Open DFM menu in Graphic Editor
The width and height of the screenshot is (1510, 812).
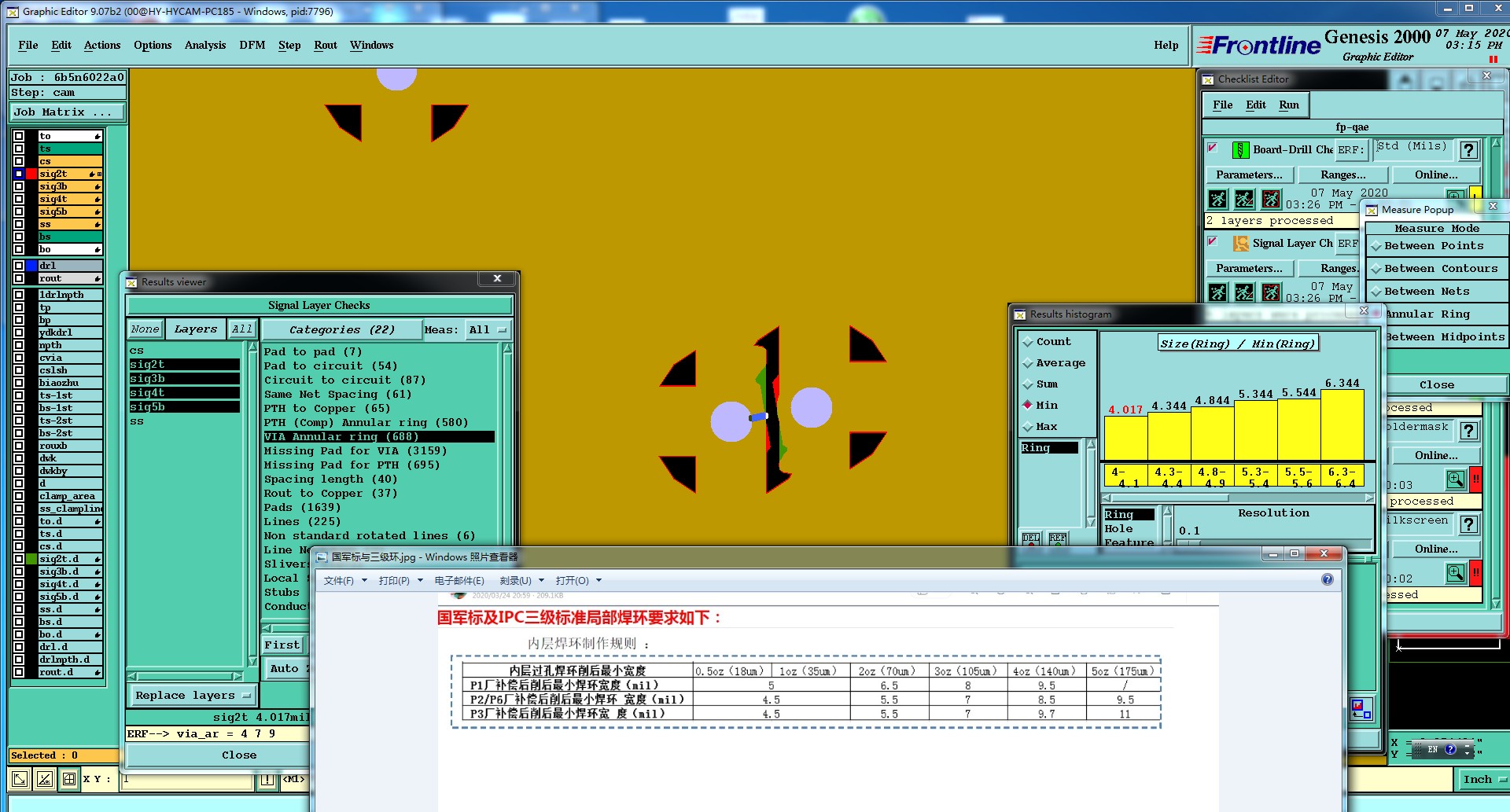[x=252, y=45]
